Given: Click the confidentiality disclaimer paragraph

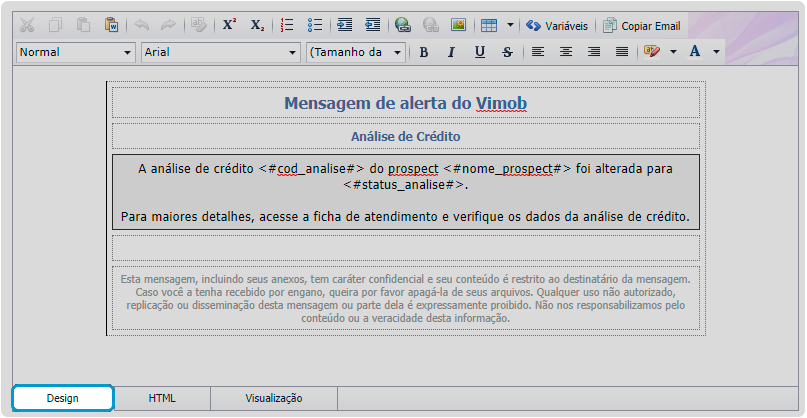Looking at the screenshot, I should point(406,299).
